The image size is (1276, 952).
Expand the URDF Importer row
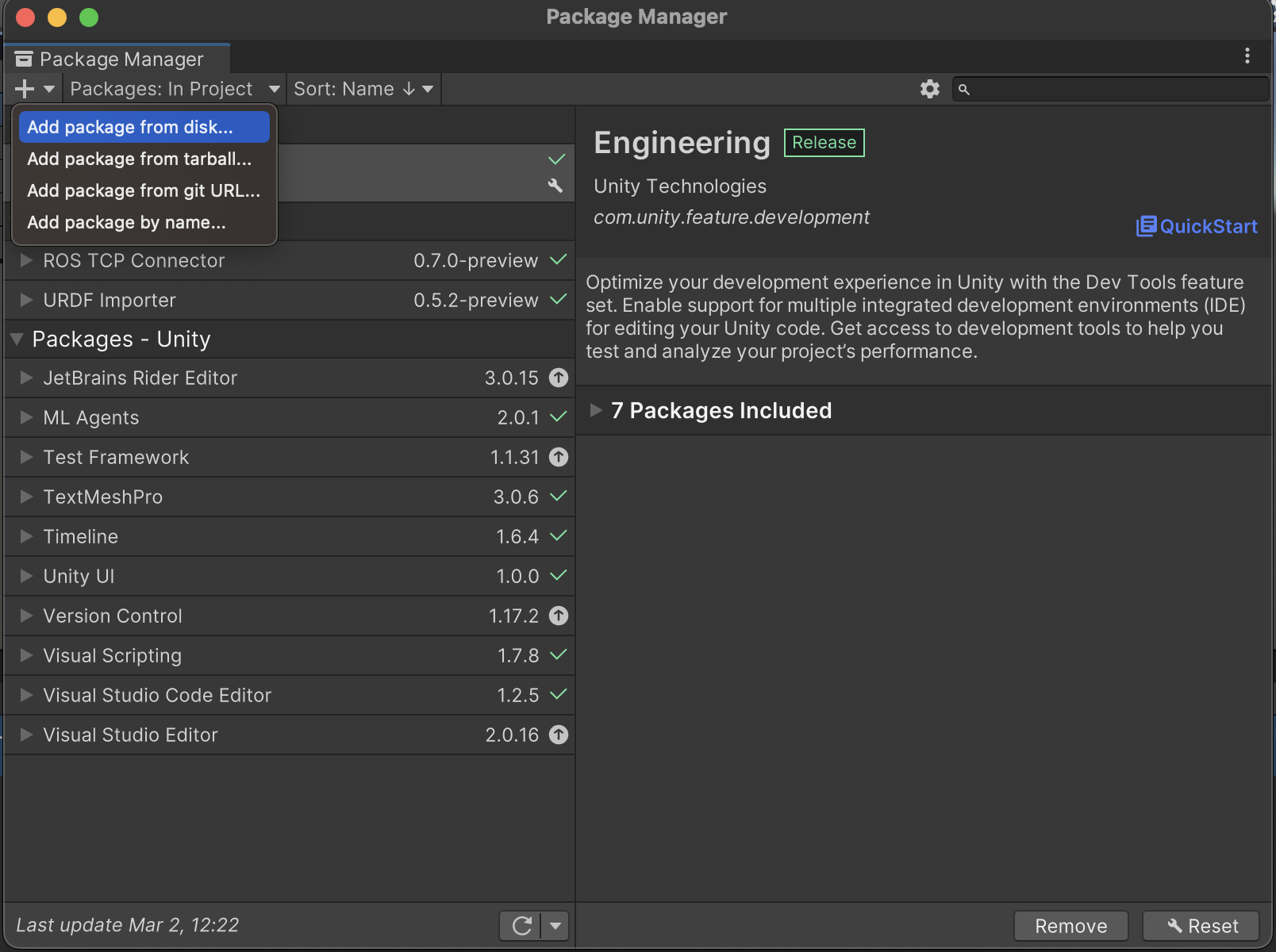pos(26,300)
